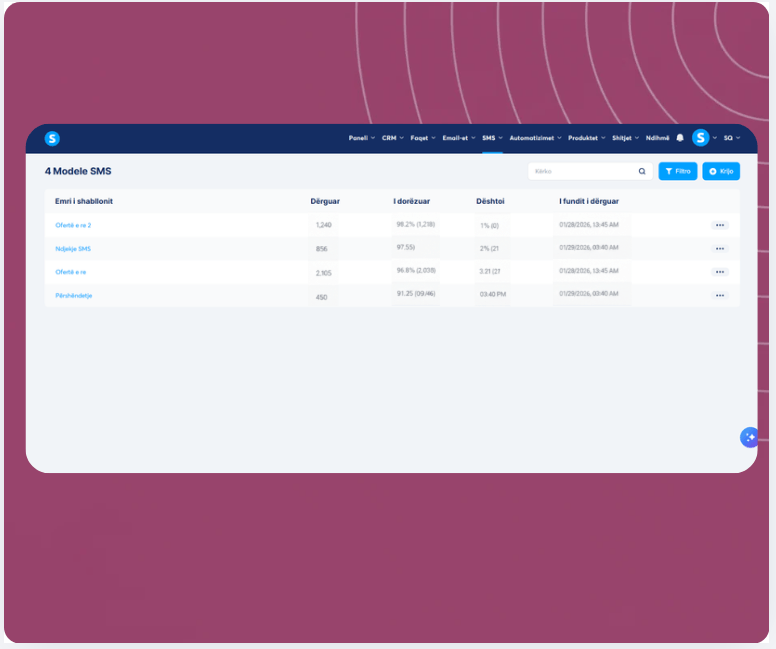Click the Filtro button
776x649 pixels.
[x=678, y=171]
